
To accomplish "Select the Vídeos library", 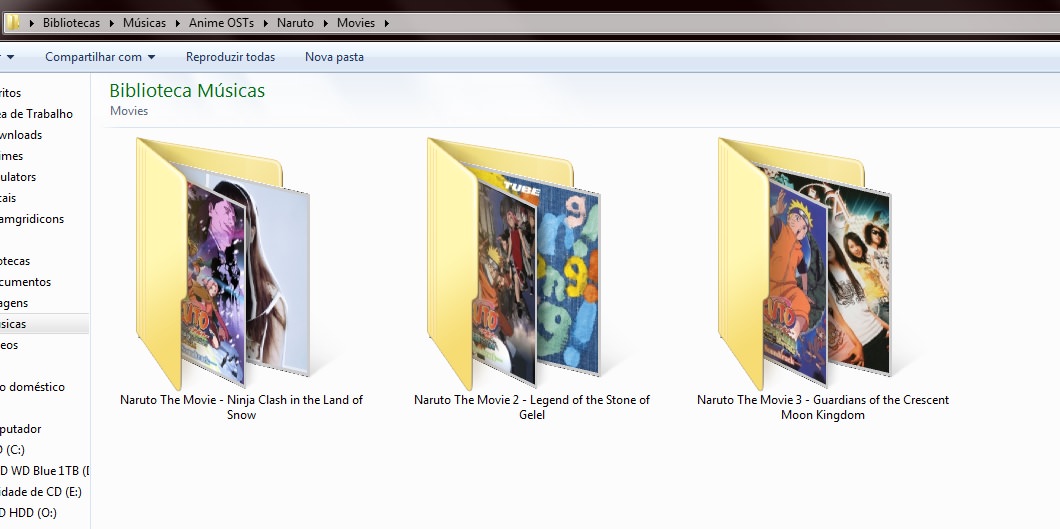I will click(x=9, y=345).
